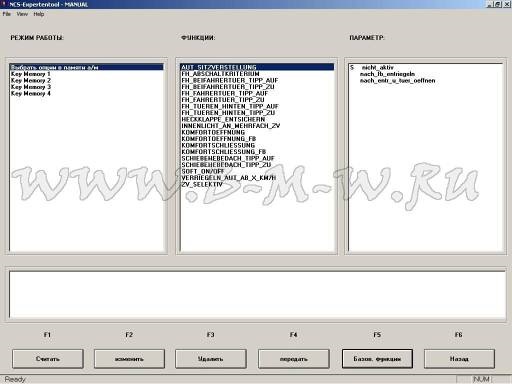Open the File menu
The width and height of the screenshot is (512, 384).
coord(7,14)
